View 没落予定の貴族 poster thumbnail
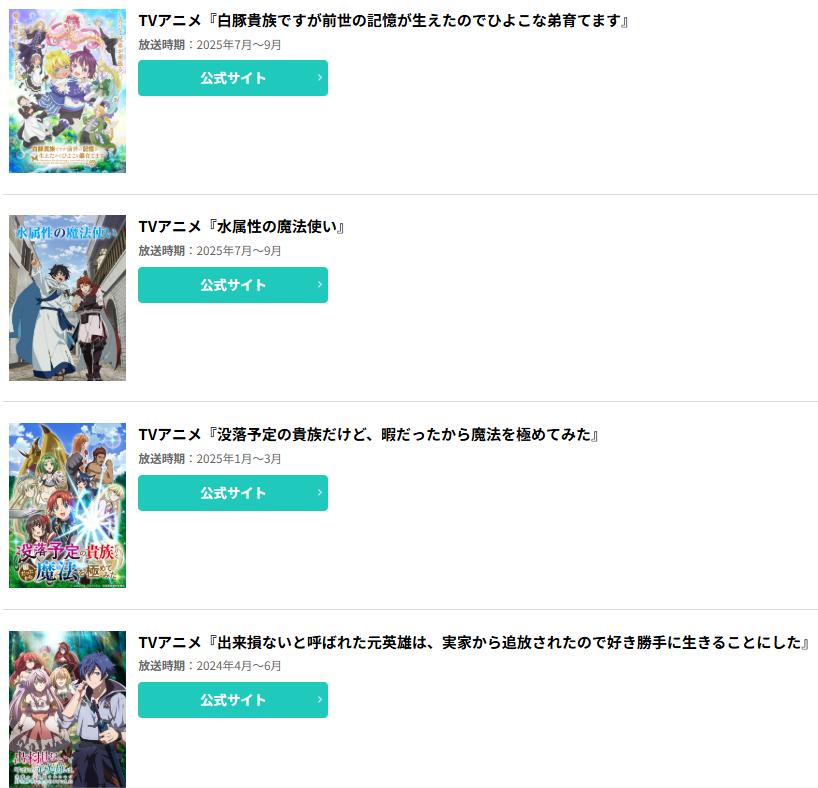The width and height of the screenshot is (818, 788). pos(67,505)
